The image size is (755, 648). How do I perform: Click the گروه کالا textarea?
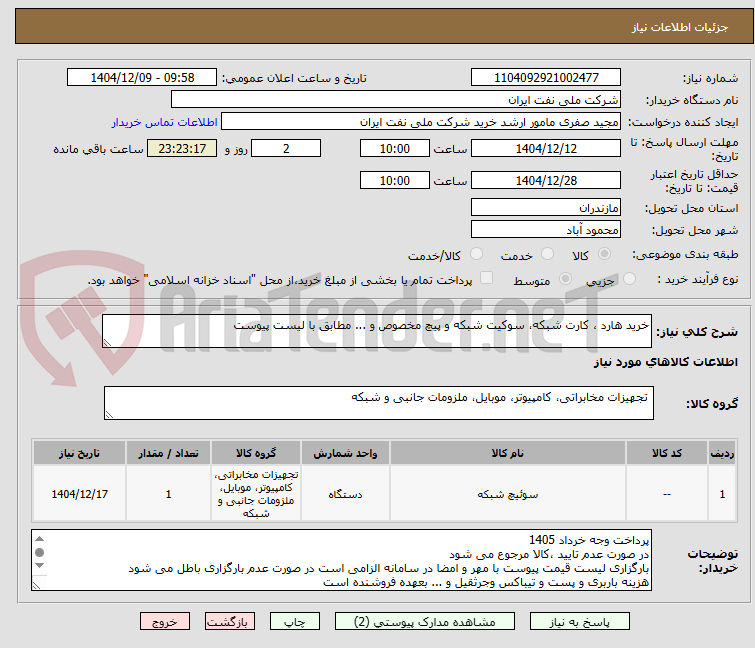(x=378, y=402)
